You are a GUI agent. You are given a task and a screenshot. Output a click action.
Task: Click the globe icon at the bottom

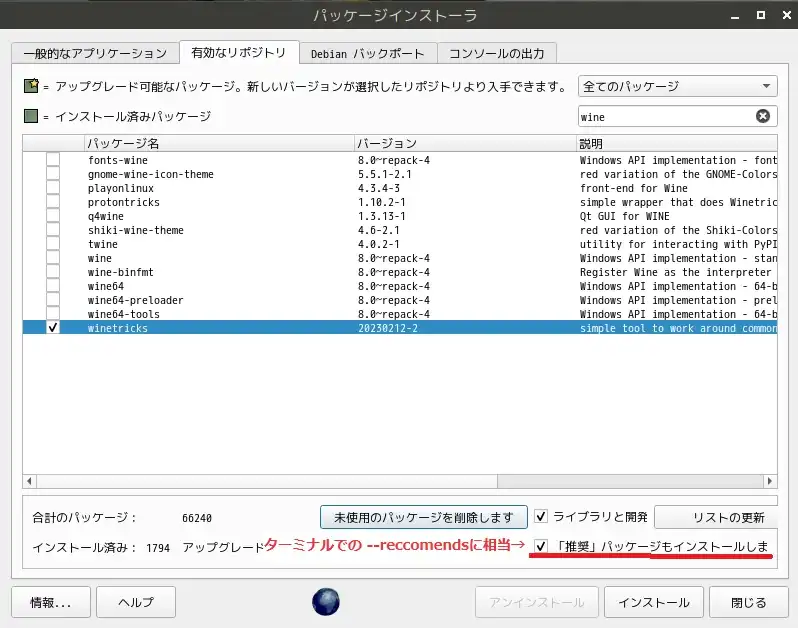tap(326, 602)
